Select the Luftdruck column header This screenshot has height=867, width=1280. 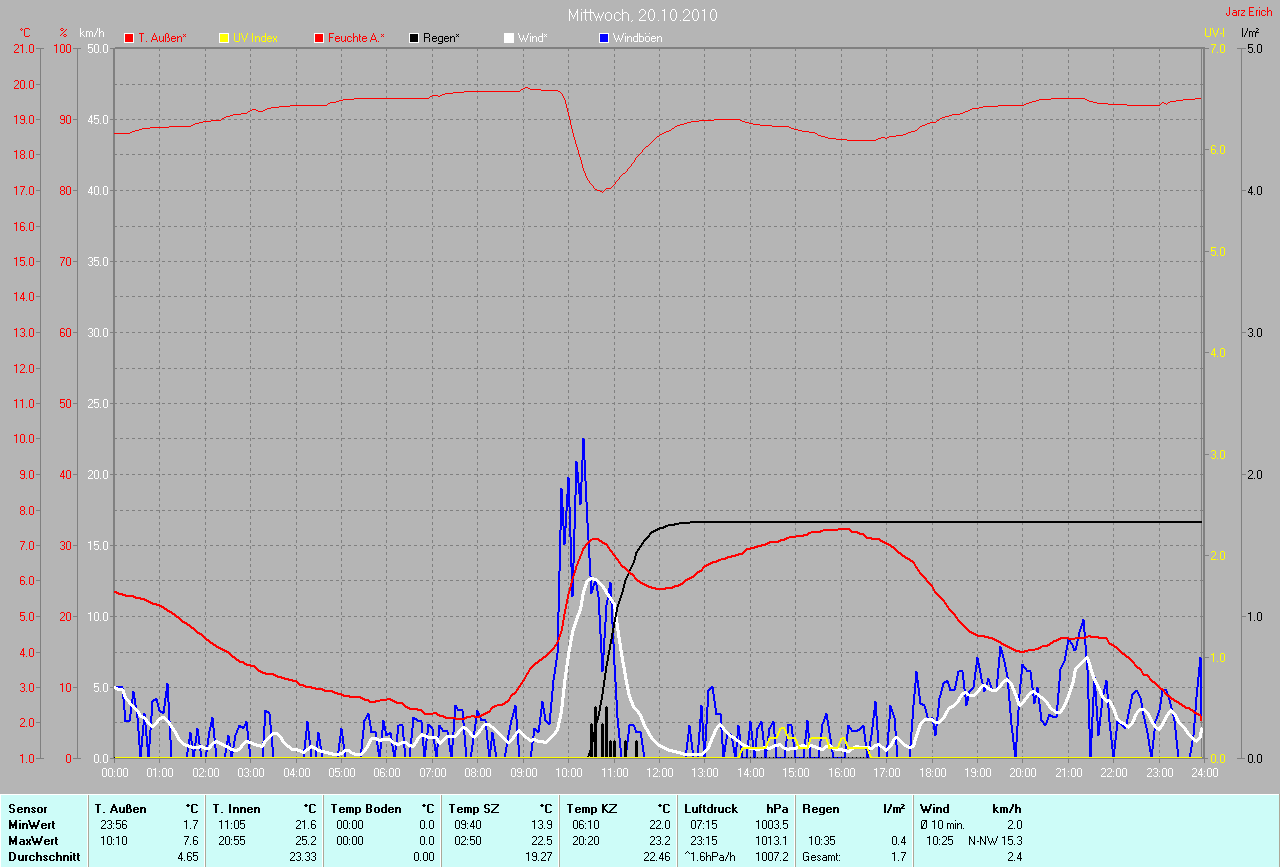(711, 809)
